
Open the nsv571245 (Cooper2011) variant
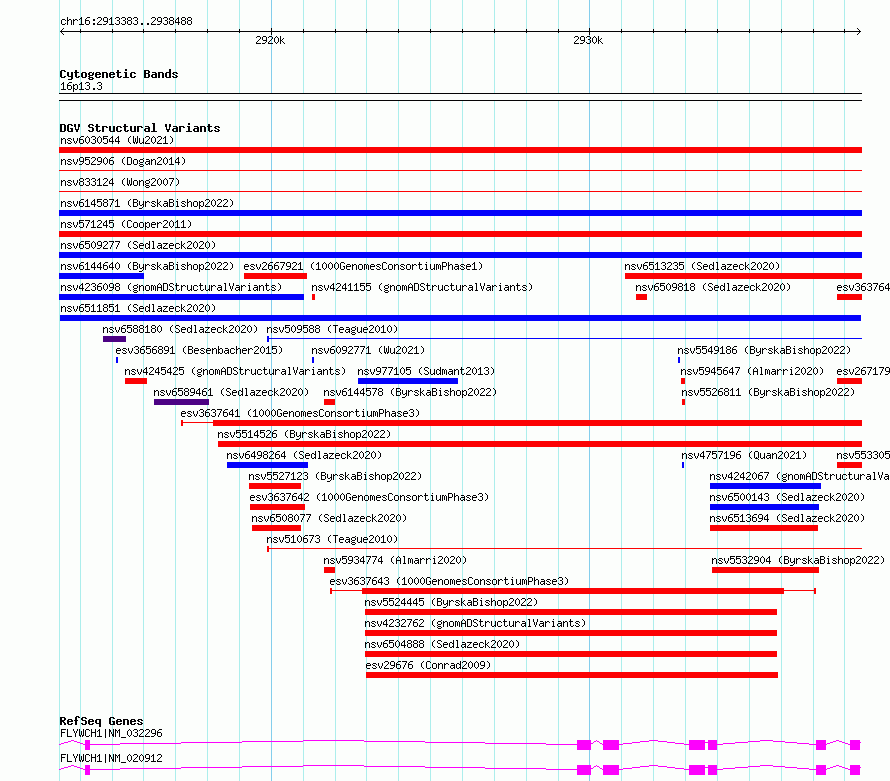(x=126, y=224)
